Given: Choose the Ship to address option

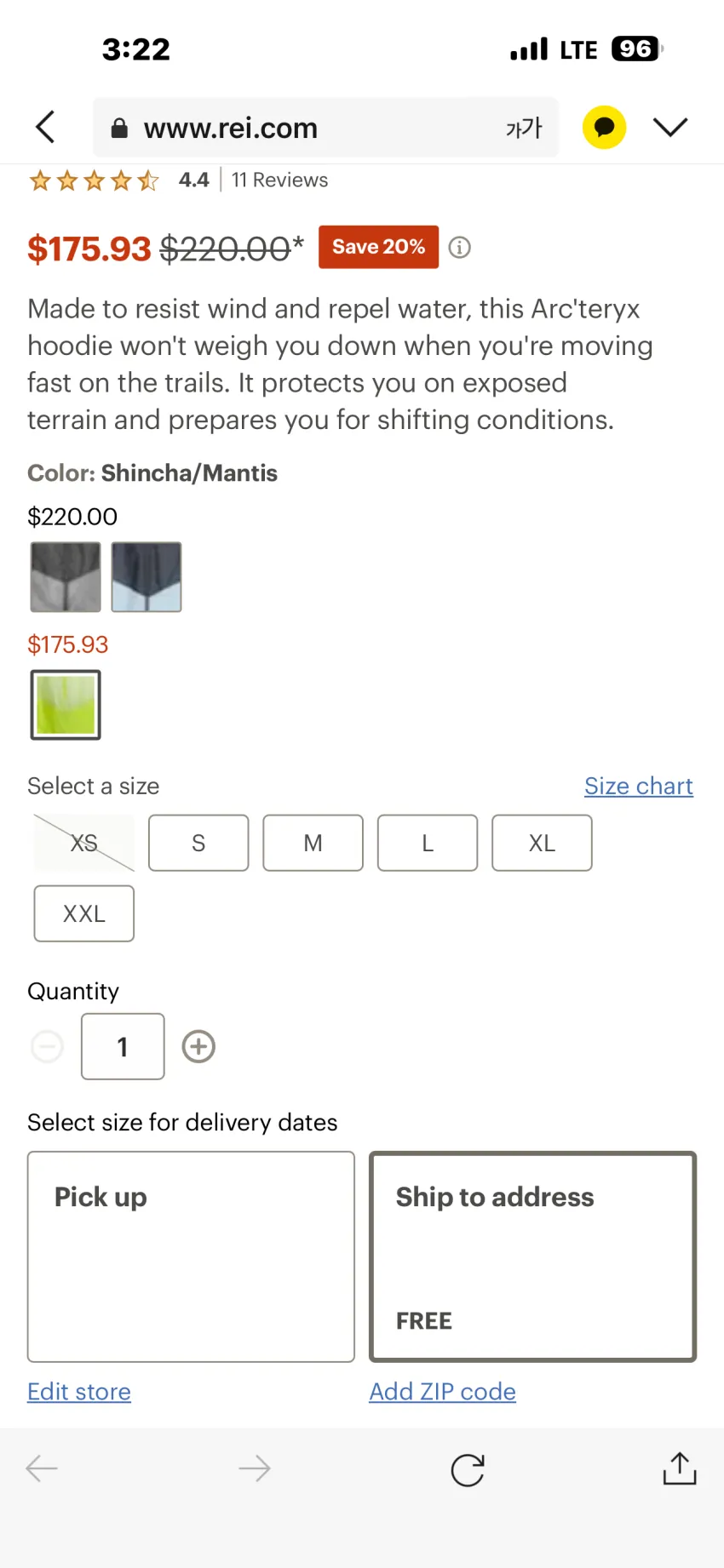Looking at the screenshot, I should coord(532,1256).
